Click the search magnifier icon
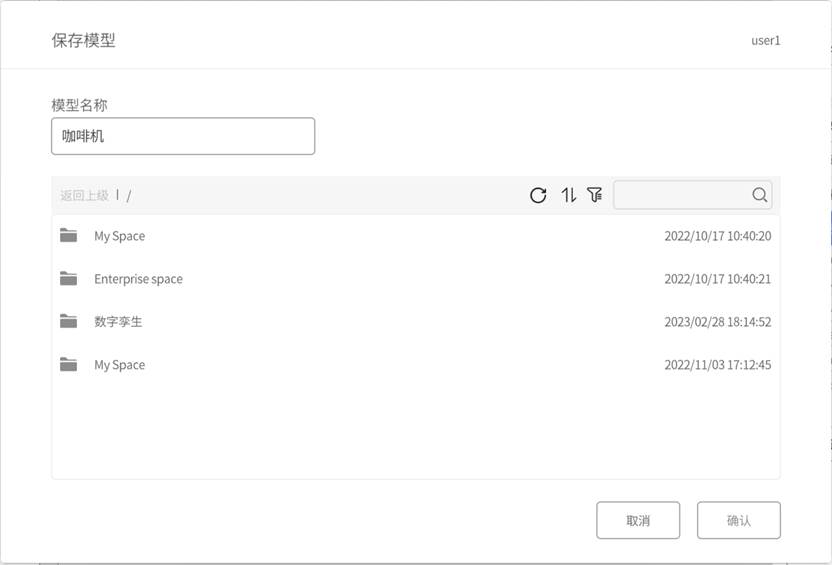 (759, 195)
